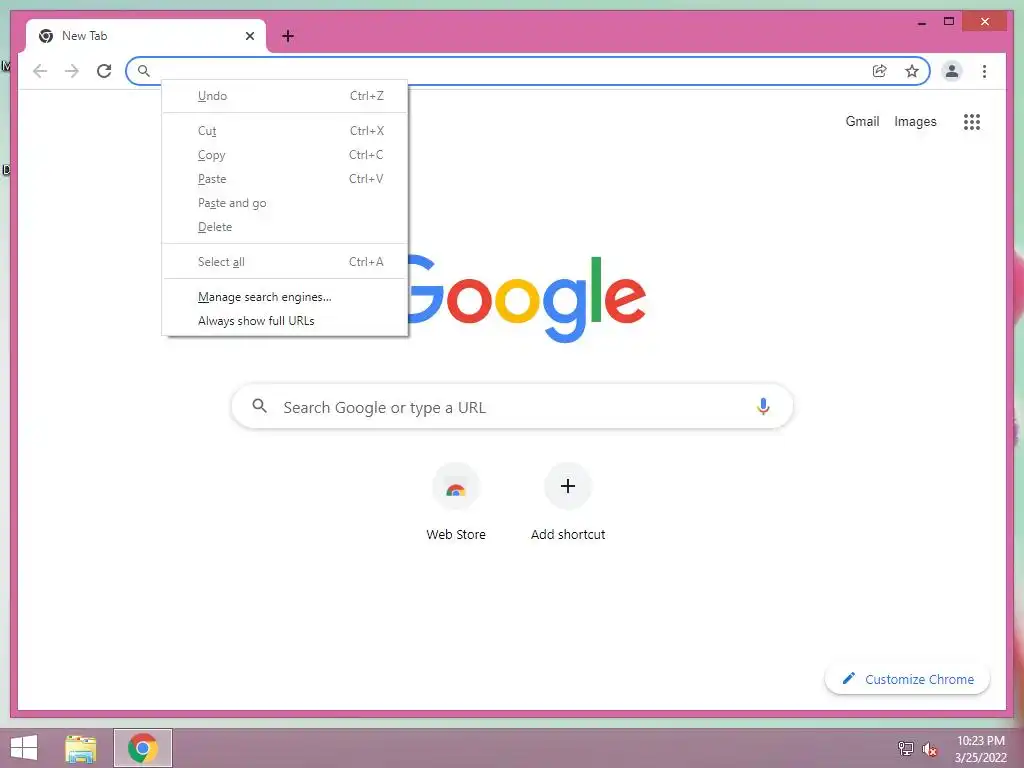The height and width of the screenshot is (768, 1024).
Task: Open the Gmail link
Action: 862,121
